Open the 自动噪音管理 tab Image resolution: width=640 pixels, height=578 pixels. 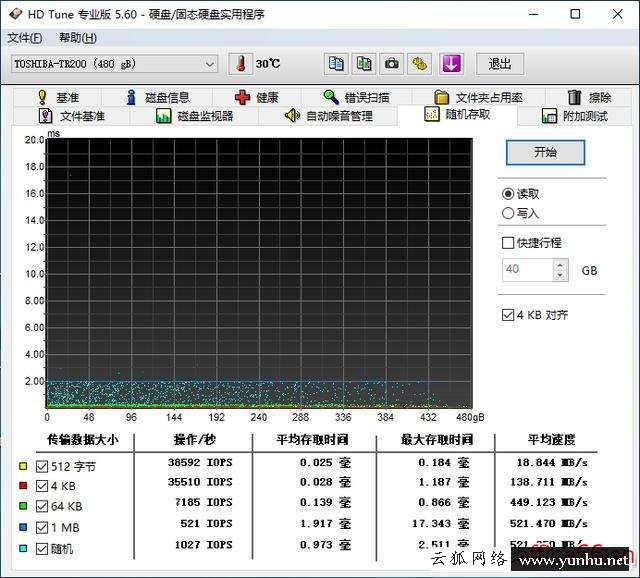pyautogui.click(x=328, y=116)
